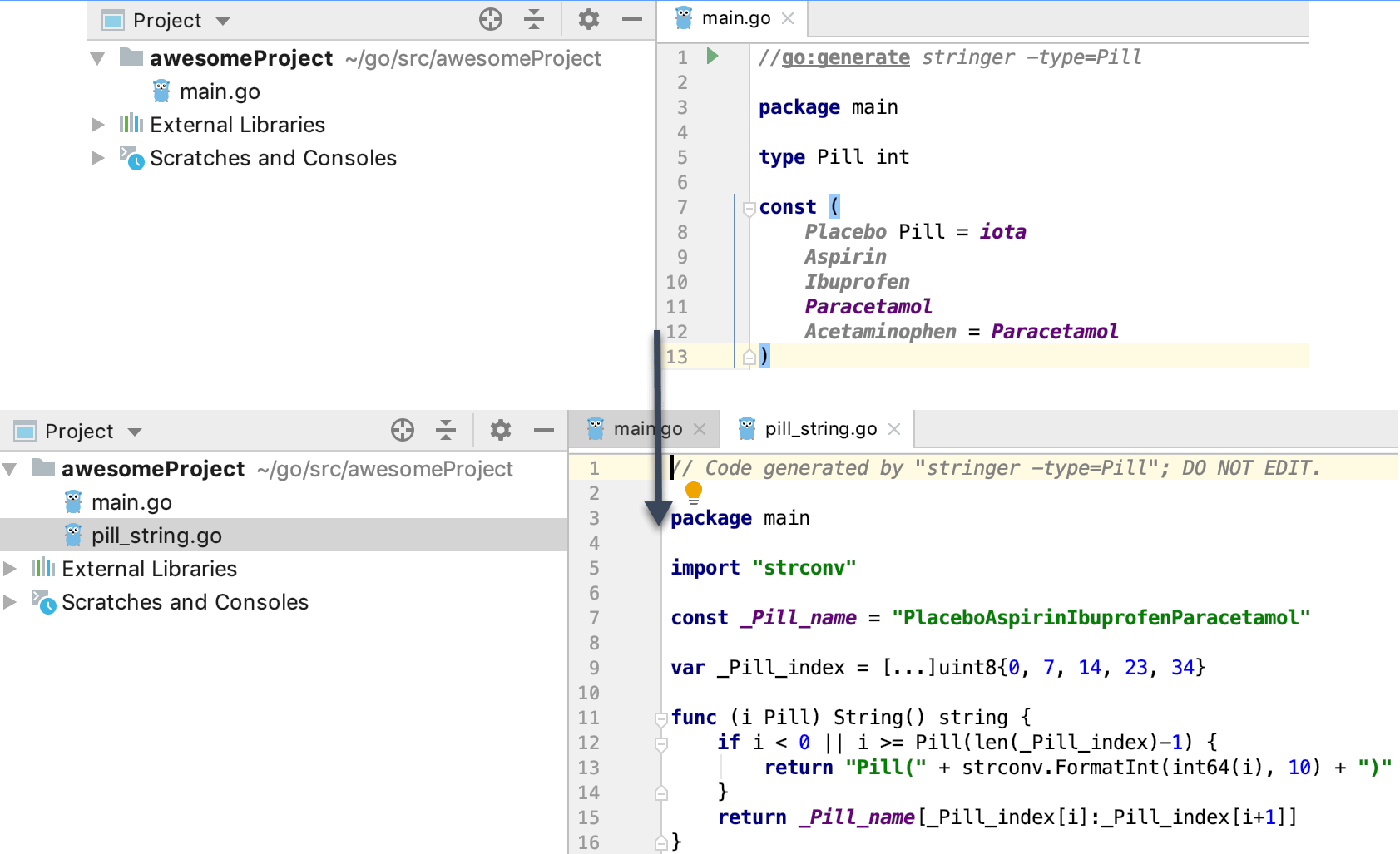This screenshot has height=854, width=1400.
Task: Fold if block at line 12
Action: 661,743
